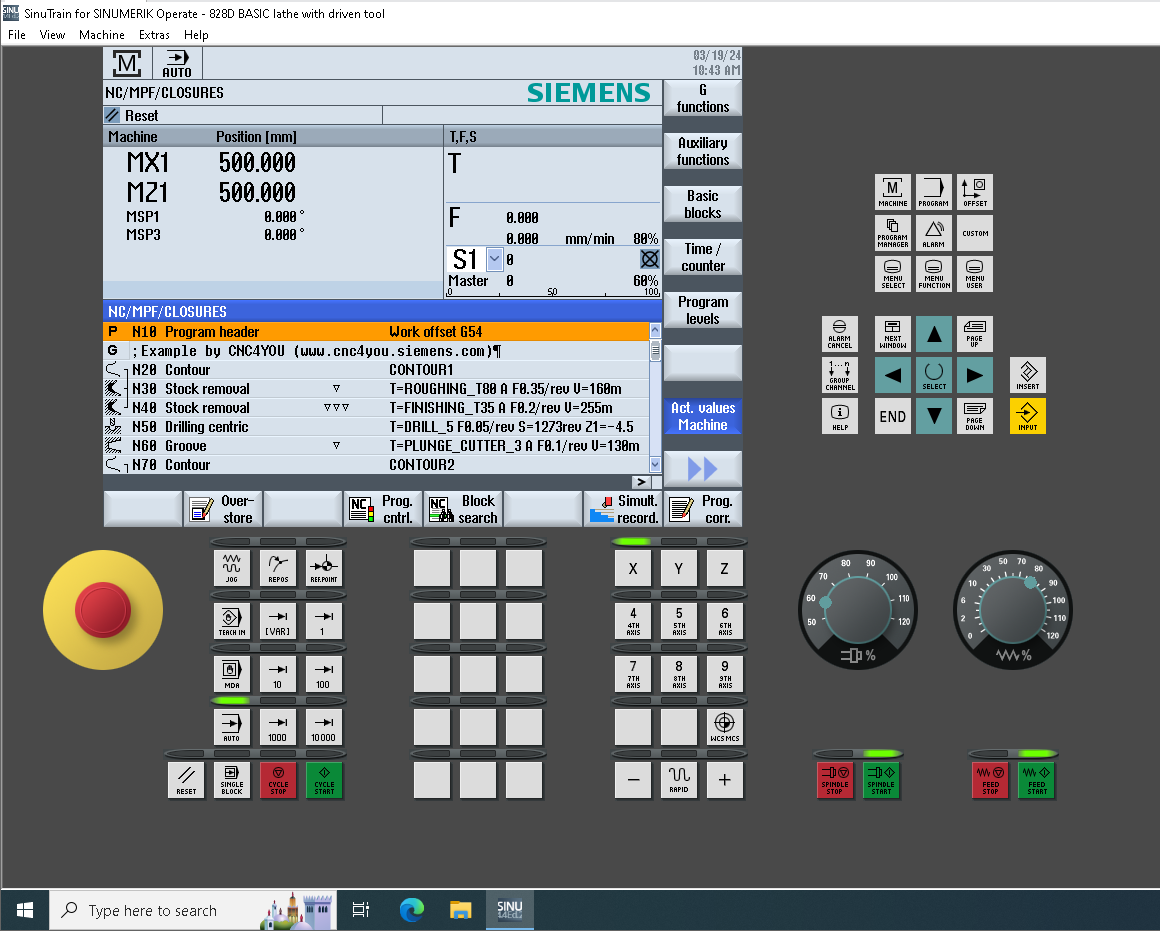Screen dimensions: 1160x931
Task: Click the HELP key
Action: coord(840,416)
